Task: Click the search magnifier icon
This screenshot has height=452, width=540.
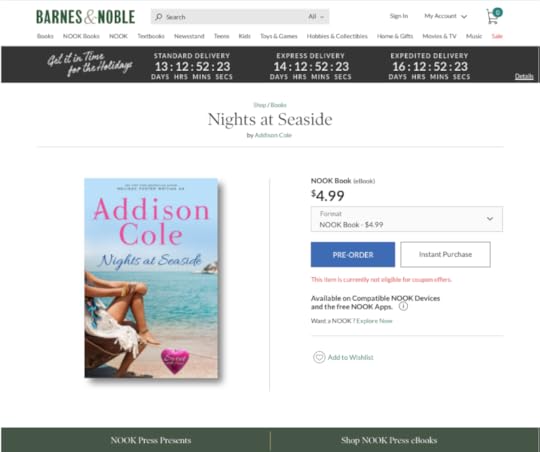Action: click(158, 17)
